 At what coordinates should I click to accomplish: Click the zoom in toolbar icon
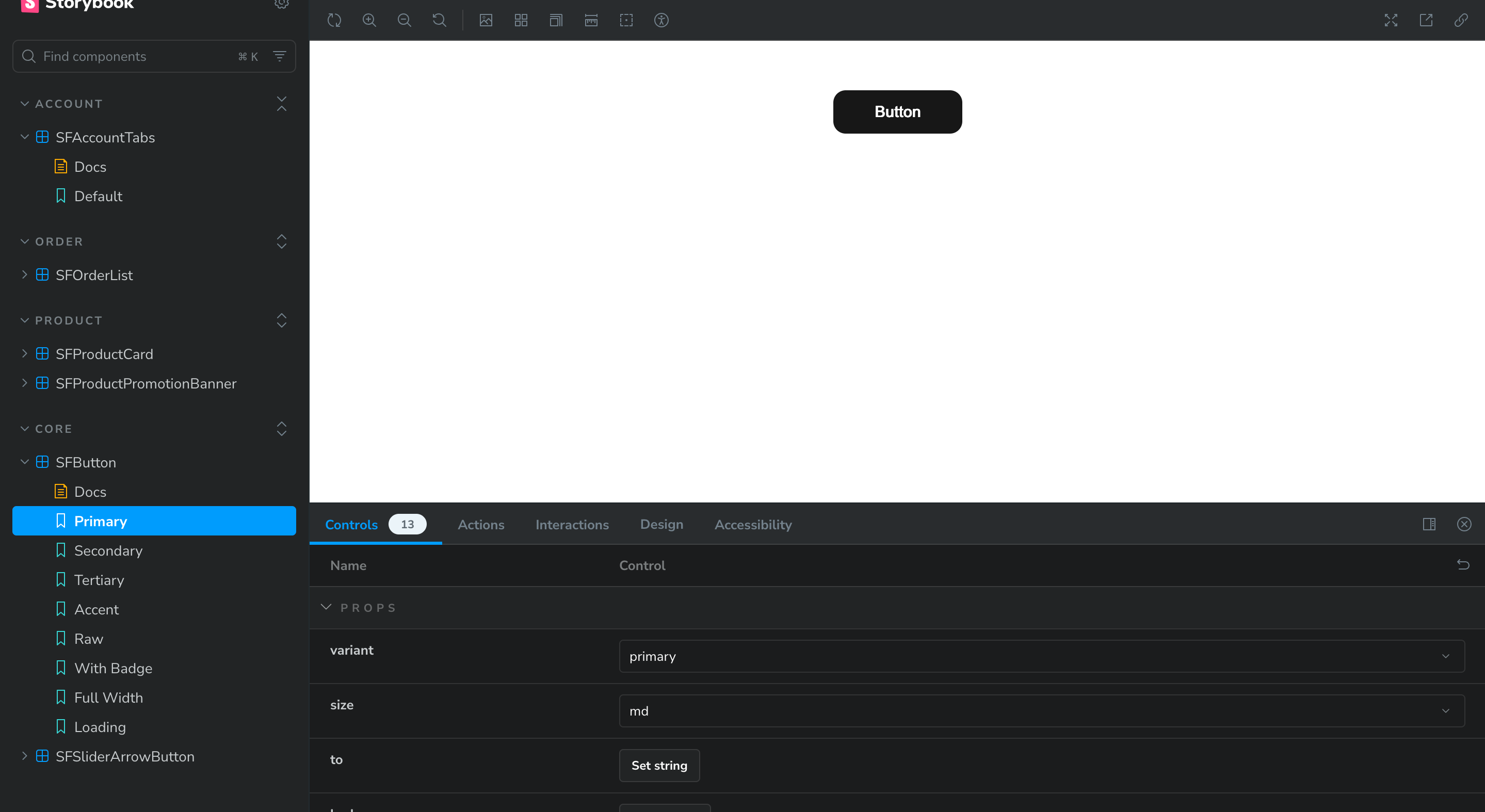(369, 20)
